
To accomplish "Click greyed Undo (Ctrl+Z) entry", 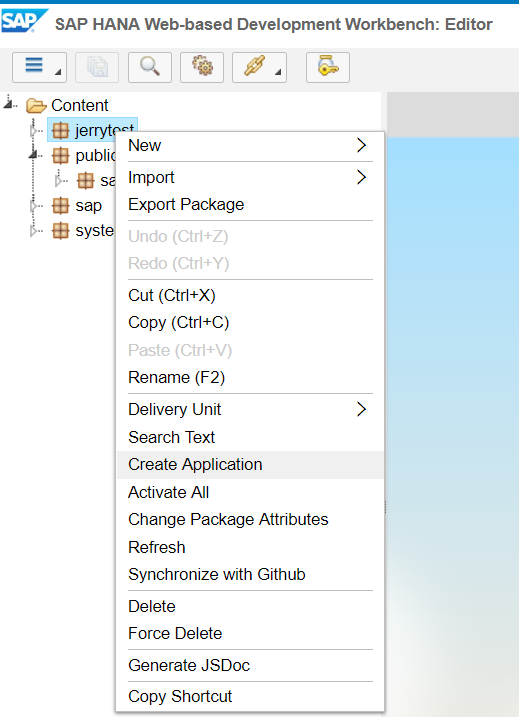I will pyautogui.click(x=250, y=236).
